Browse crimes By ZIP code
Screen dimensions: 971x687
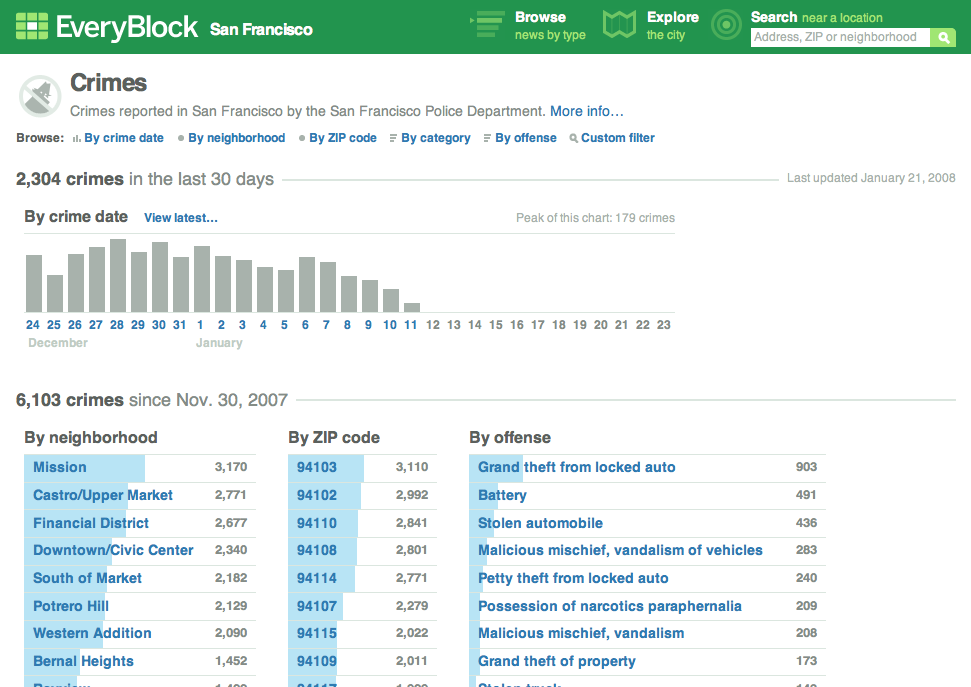click(x=342, y=138)
